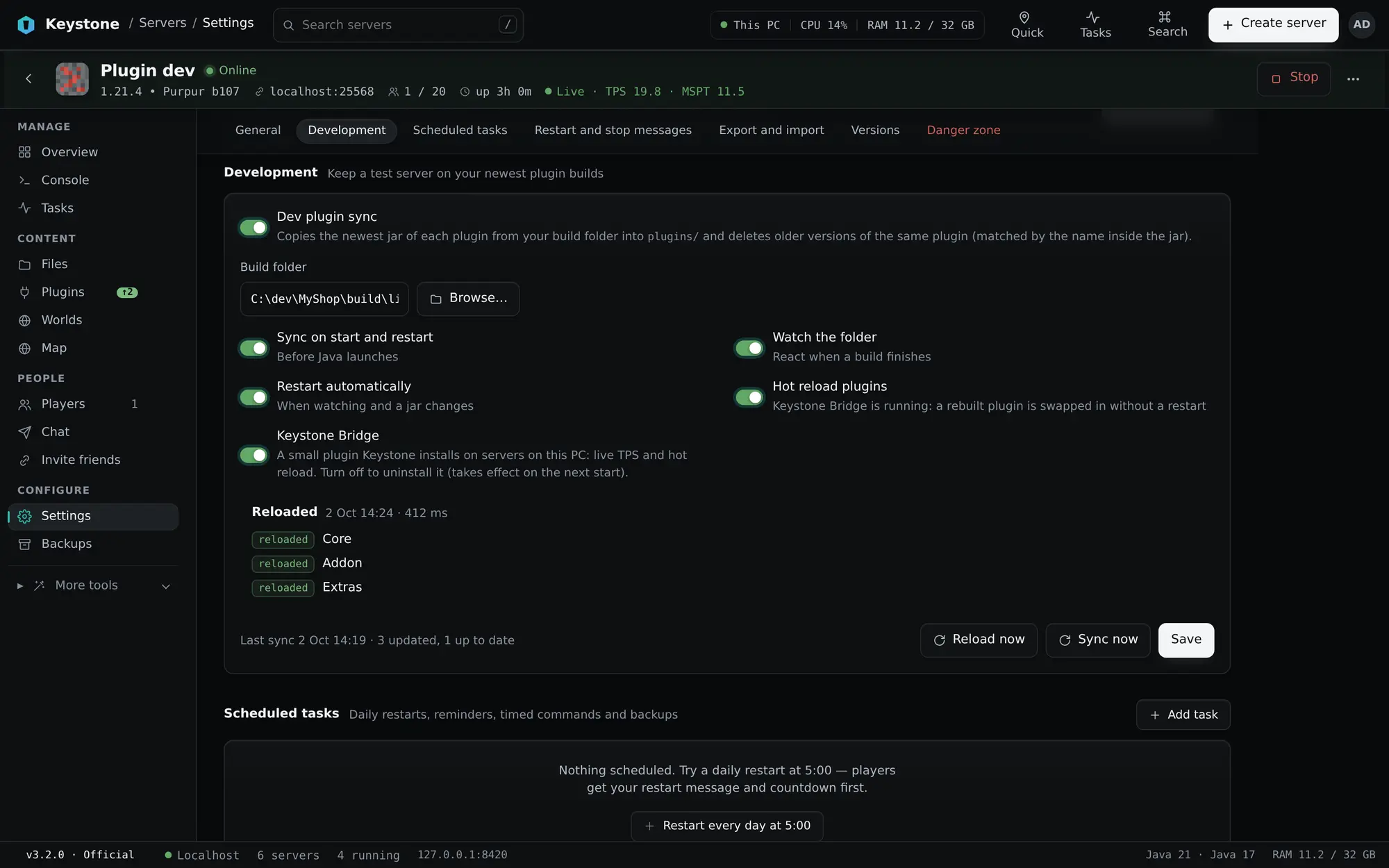Click the Build folder path field
The height and width of the screenshot is (868, 1389).
(324, 299)
